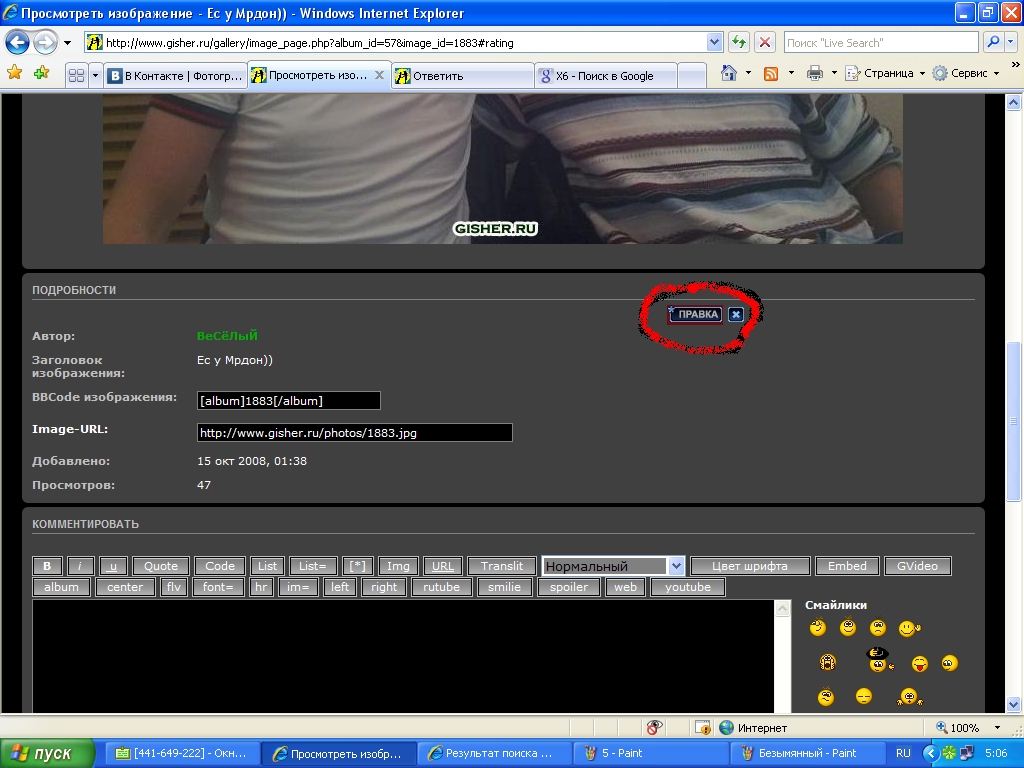Viewport: 1024px width, 768px height.
Task: Toggle bold B formatting button
Action: 47,566
